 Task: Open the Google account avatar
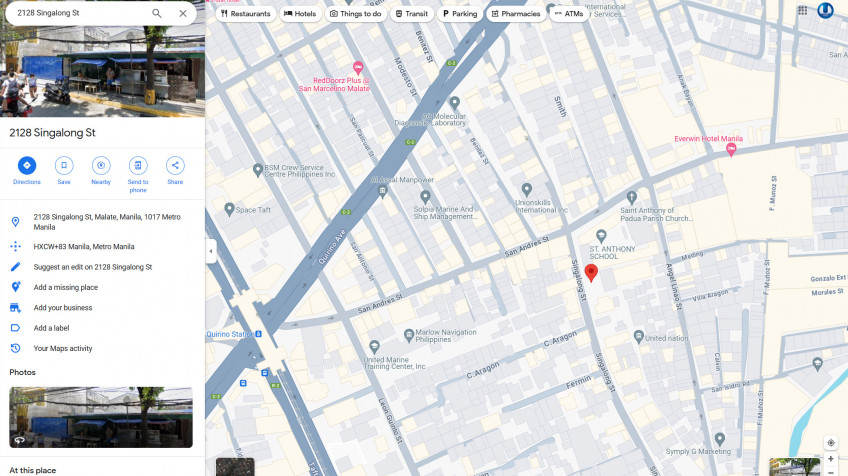(825, 10)
